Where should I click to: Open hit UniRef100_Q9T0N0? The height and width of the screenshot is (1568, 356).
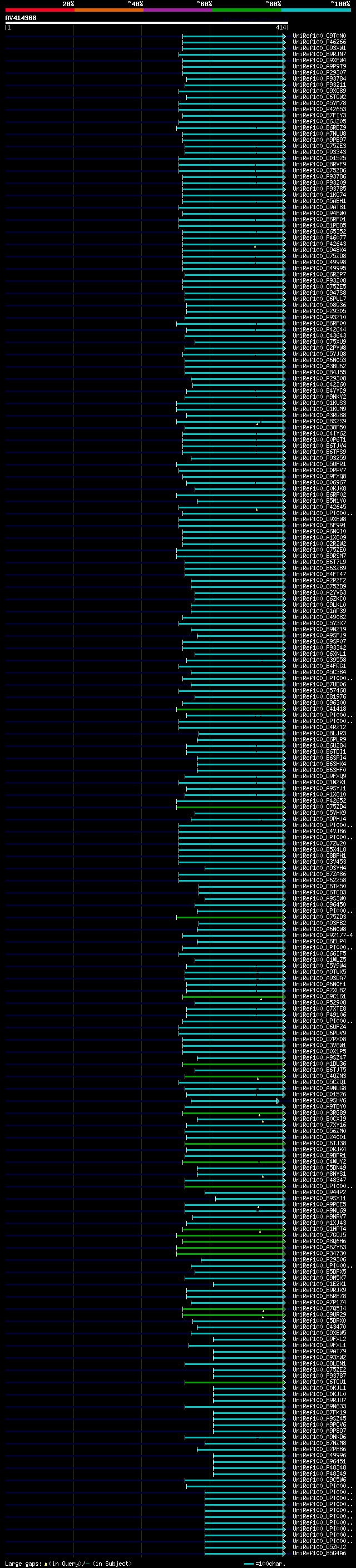(x=319, y=36)
